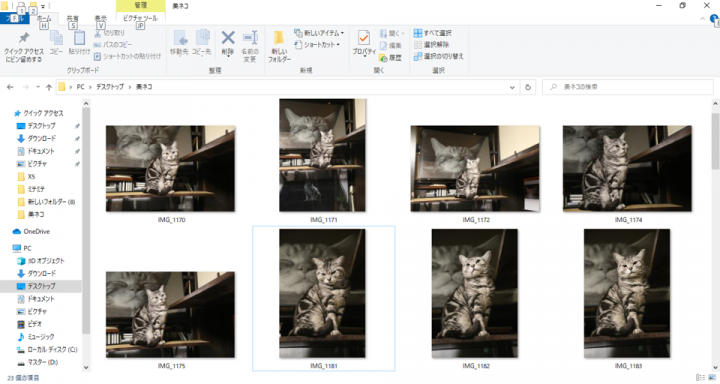Click file list scrollbar down arrow
Image resolution: width=720 pixels, height=384 pixels.
point(715,367)
